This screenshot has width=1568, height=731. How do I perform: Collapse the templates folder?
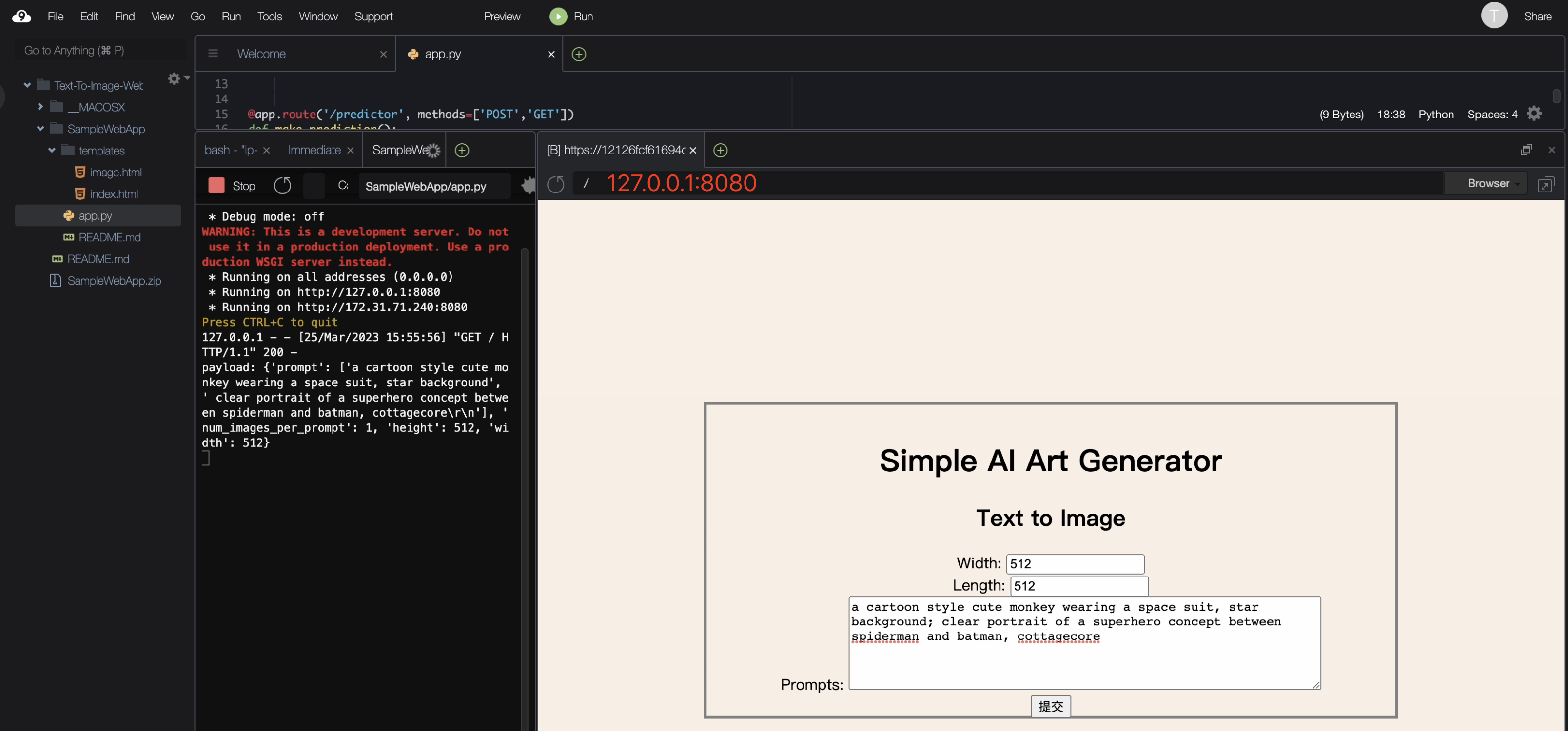tap(52, 150)
